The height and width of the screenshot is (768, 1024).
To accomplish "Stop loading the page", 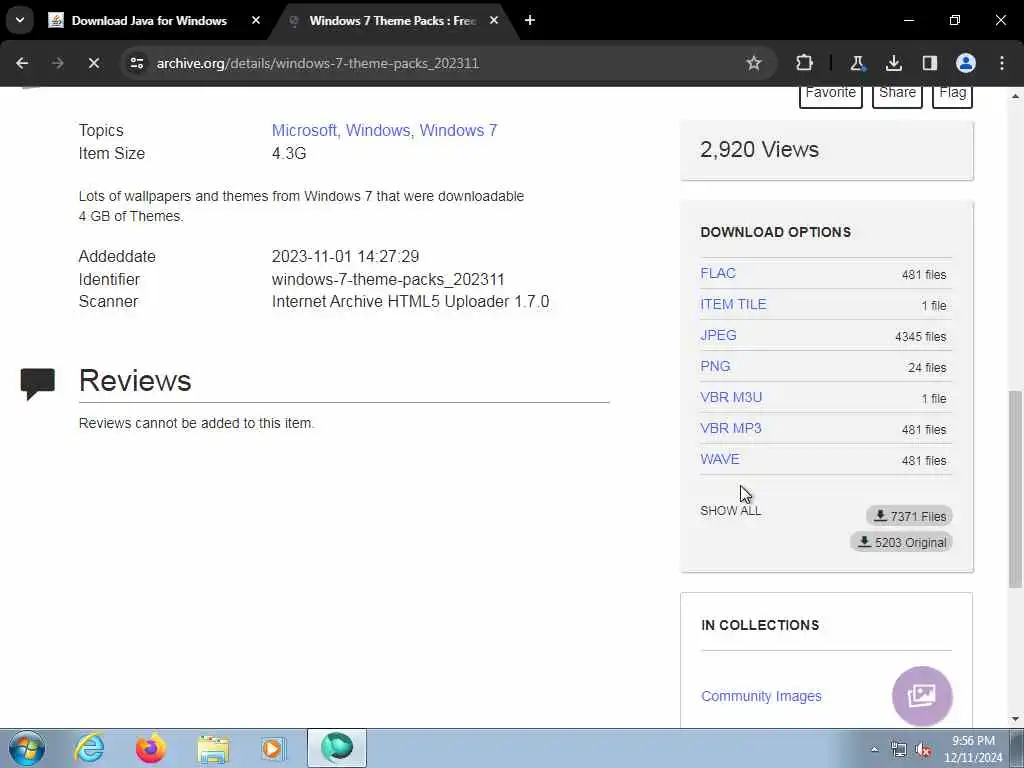I will point(93,63).
